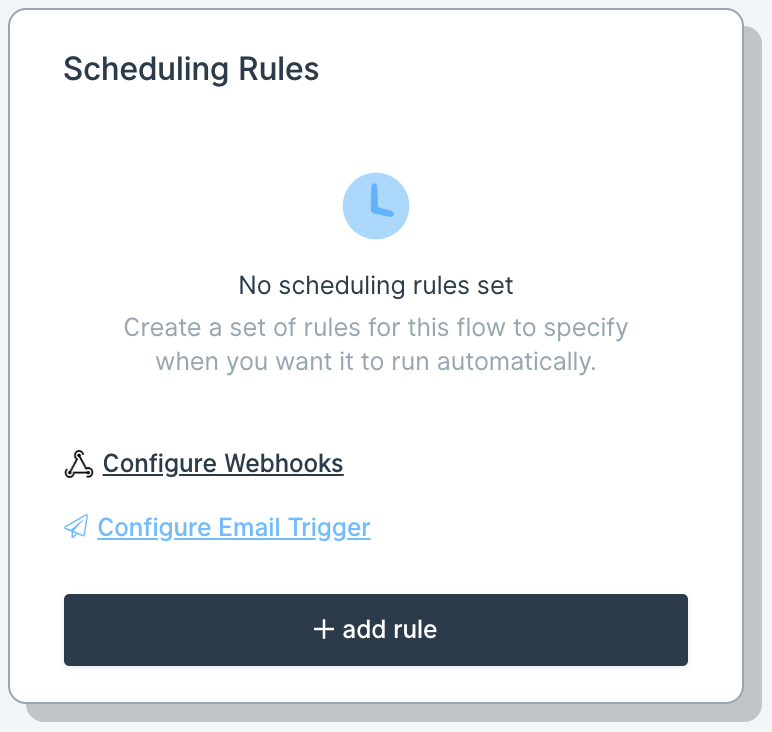Click the empty-state clock illustration
Viewport: 772px width, 732px height.
(376, 206)
